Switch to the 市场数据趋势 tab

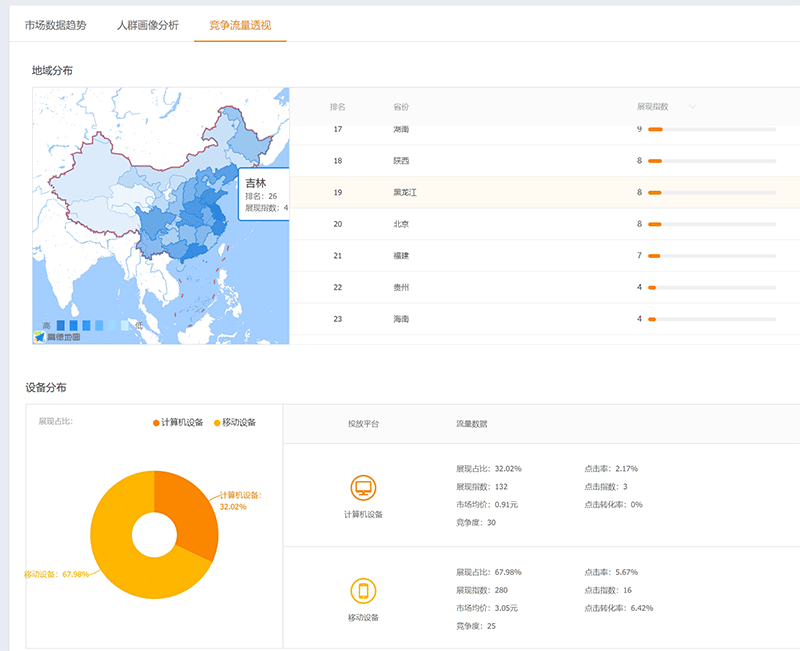point(55,25)
